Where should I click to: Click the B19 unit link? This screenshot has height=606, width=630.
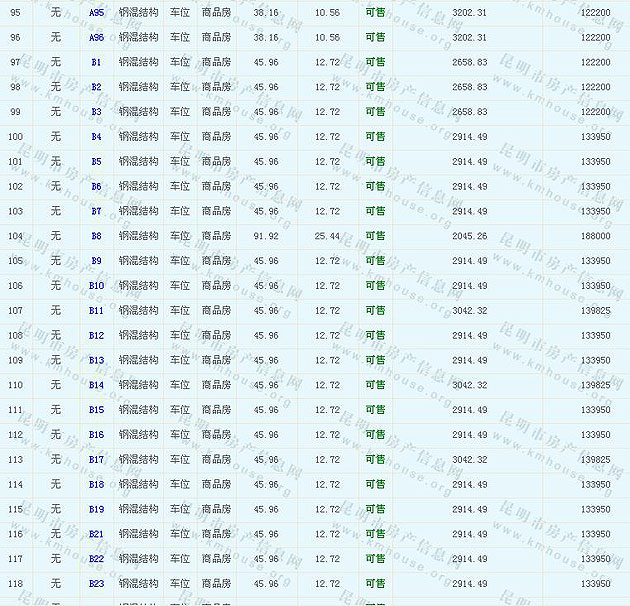coord(96,509)
